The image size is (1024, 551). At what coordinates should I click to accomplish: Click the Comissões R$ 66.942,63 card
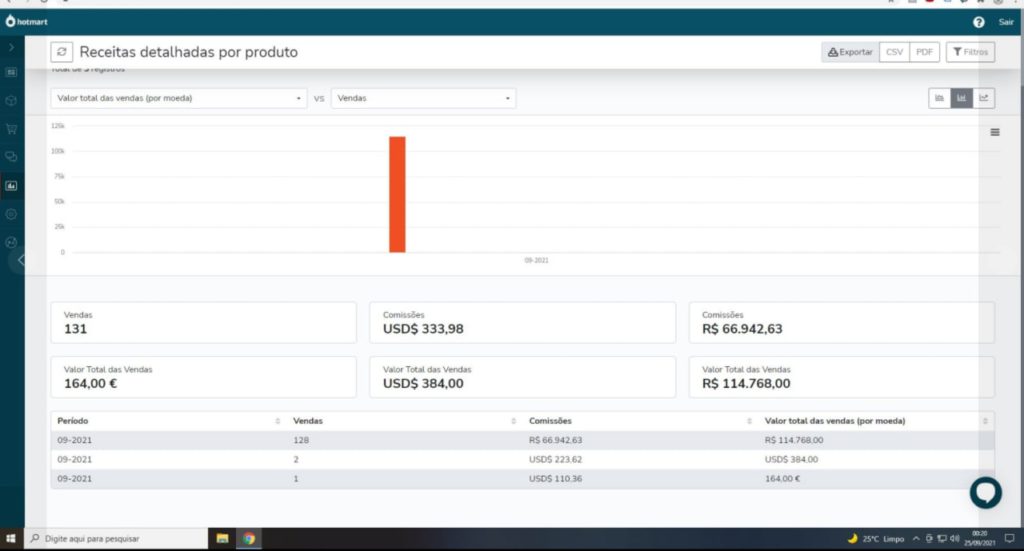842,323
